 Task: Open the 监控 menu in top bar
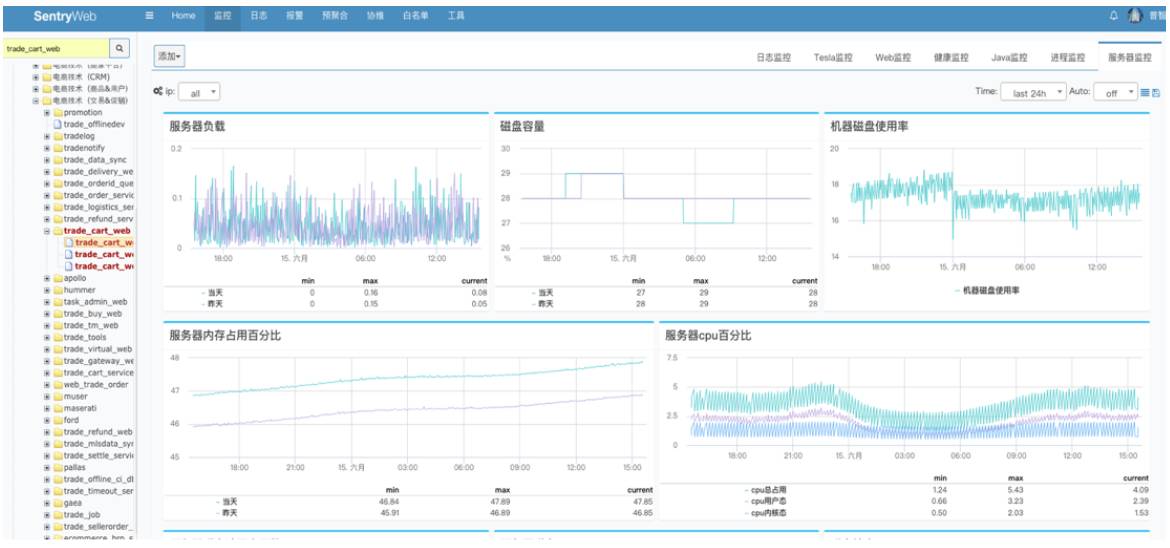coord(223,16)
